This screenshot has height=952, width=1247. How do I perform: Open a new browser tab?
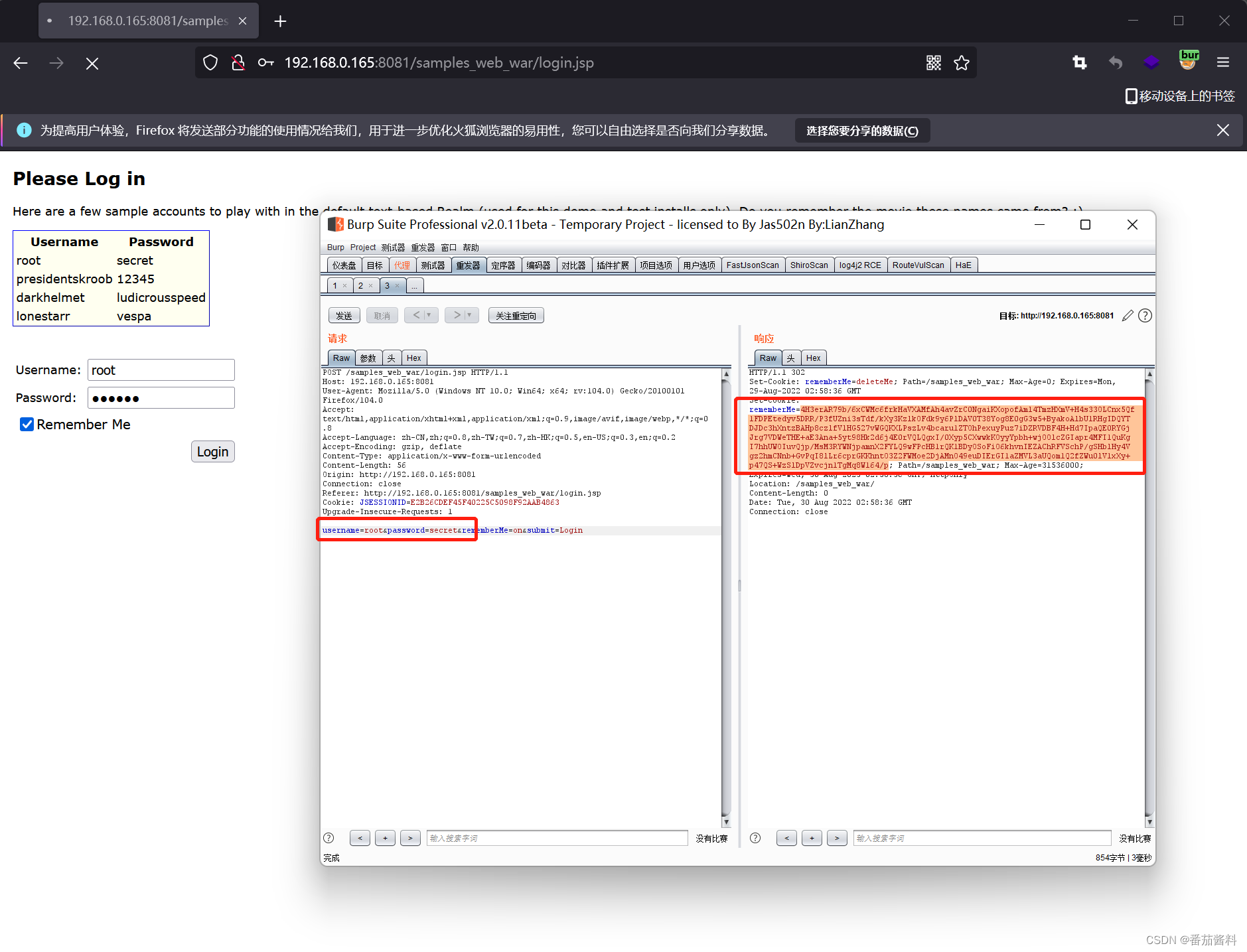[x=280, y=21]
